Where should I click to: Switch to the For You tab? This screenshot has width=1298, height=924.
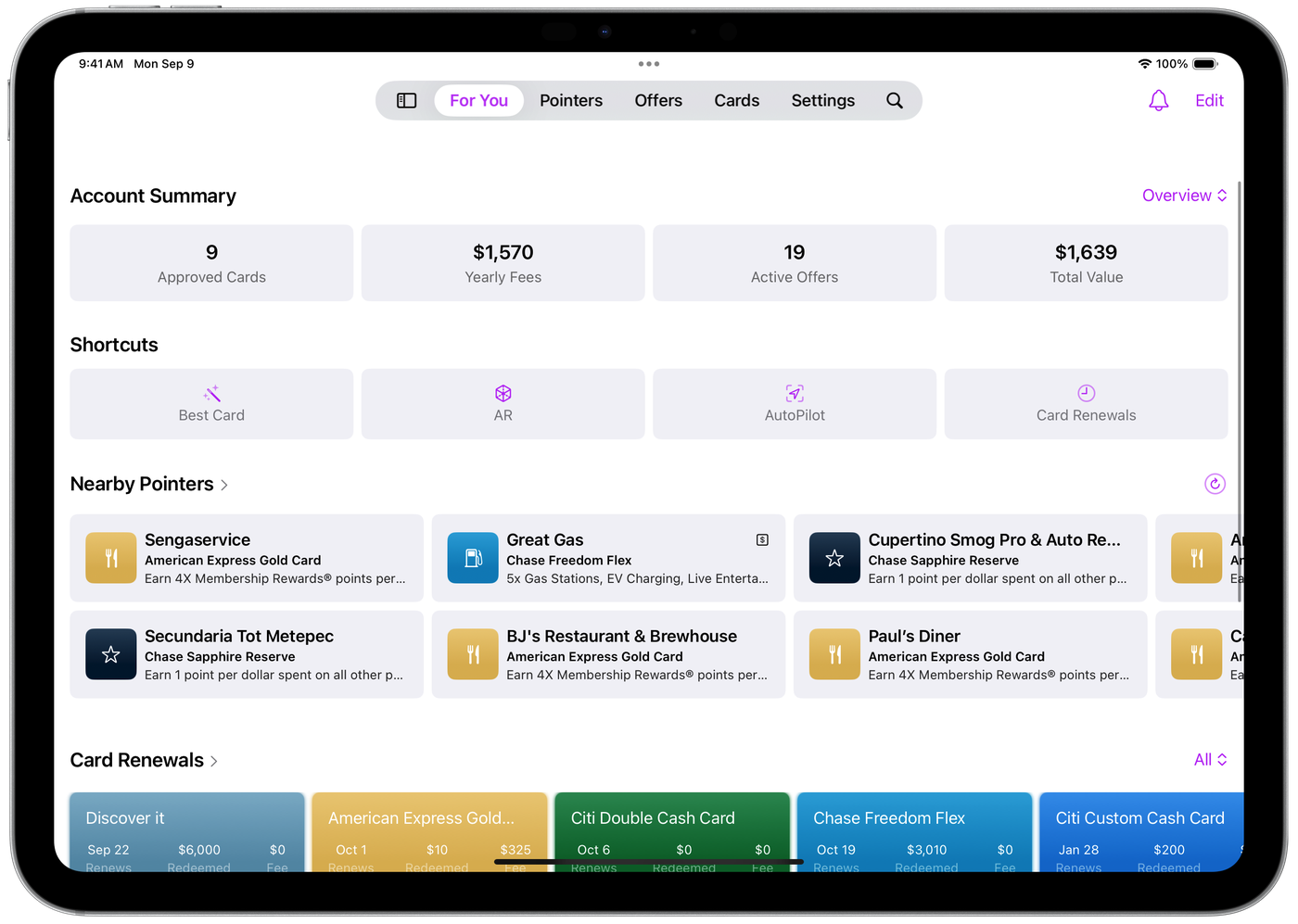(x=479, y=100)
